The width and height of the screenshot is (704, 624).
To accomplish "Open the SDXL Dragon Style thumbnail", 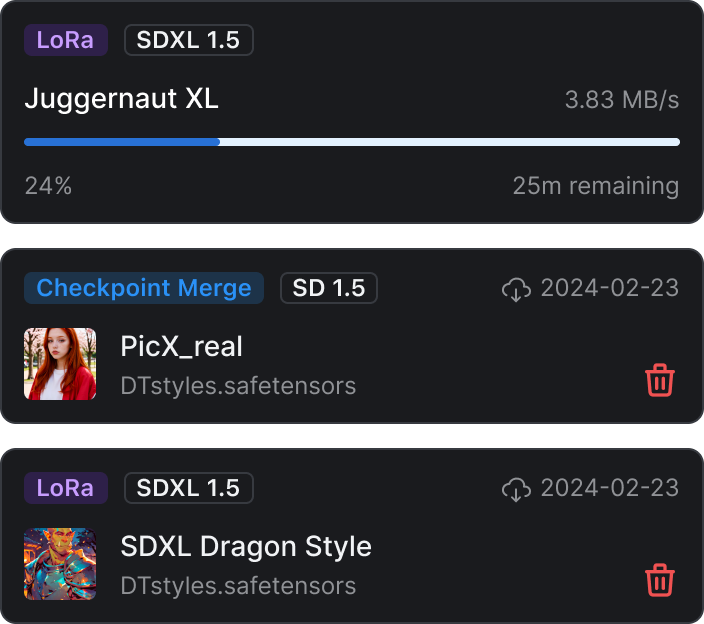I will pos(60,564).
